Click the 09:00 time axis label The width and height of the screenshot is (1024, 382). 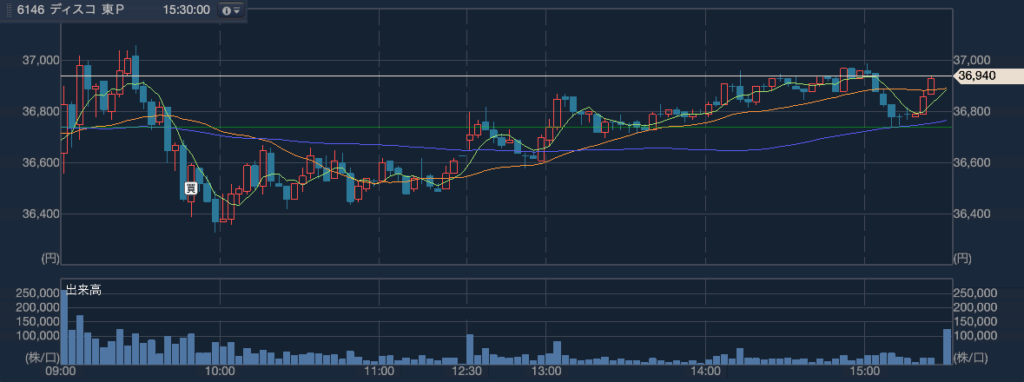tap(60, 372)
